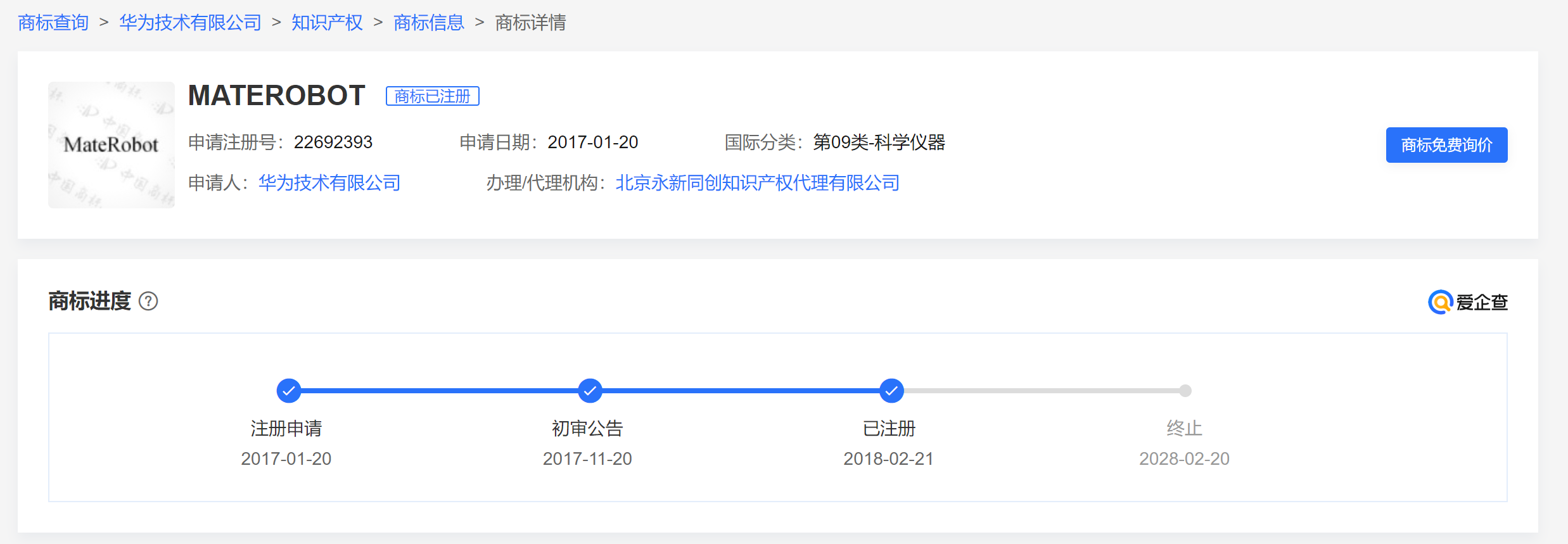
Task: Click the 注册申请 checkmark step circle
Action: click(x=288, y=391)
